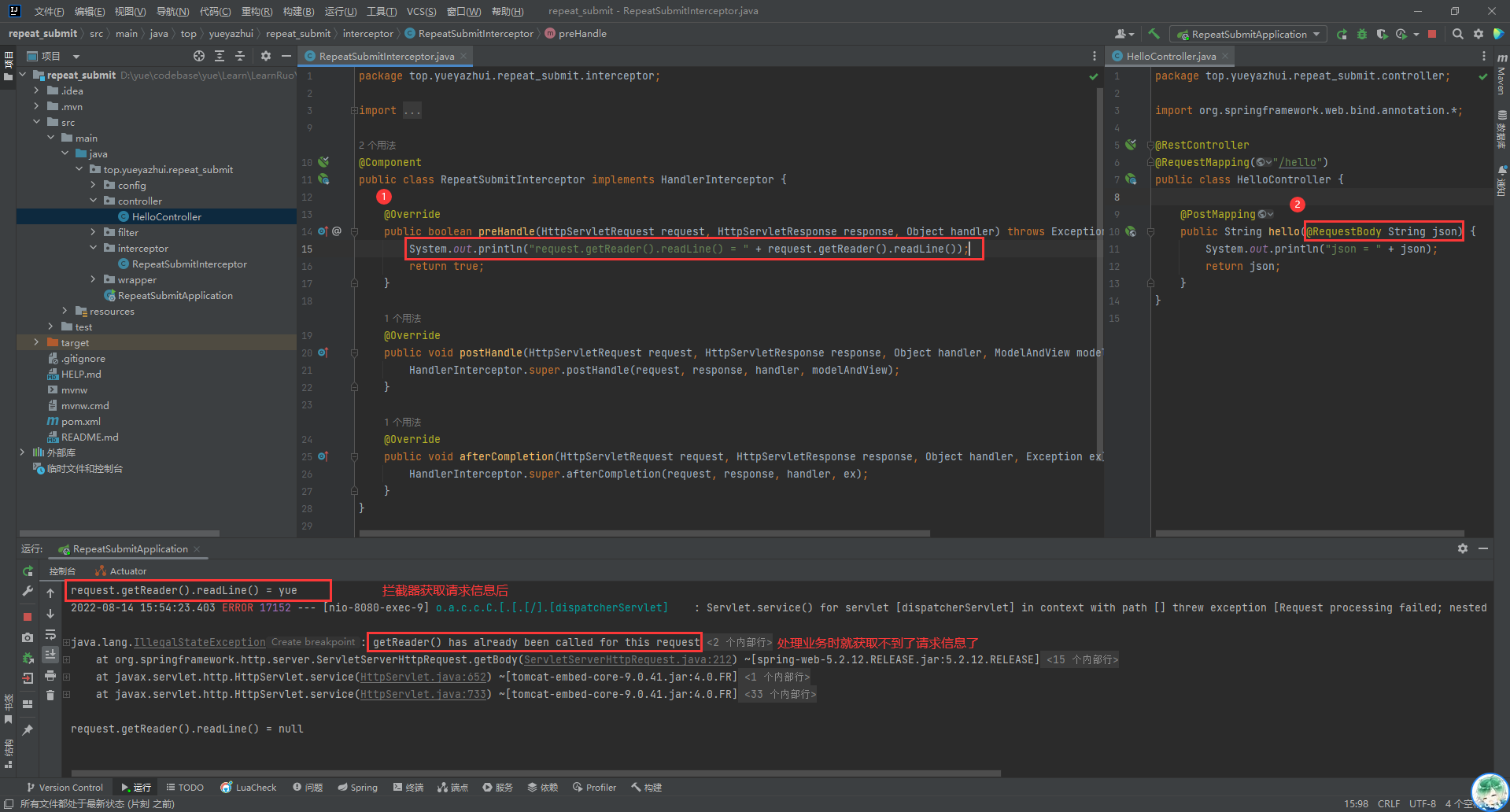Print console output using the printer icon
The image size is (1510, 812).
point(50,675)
